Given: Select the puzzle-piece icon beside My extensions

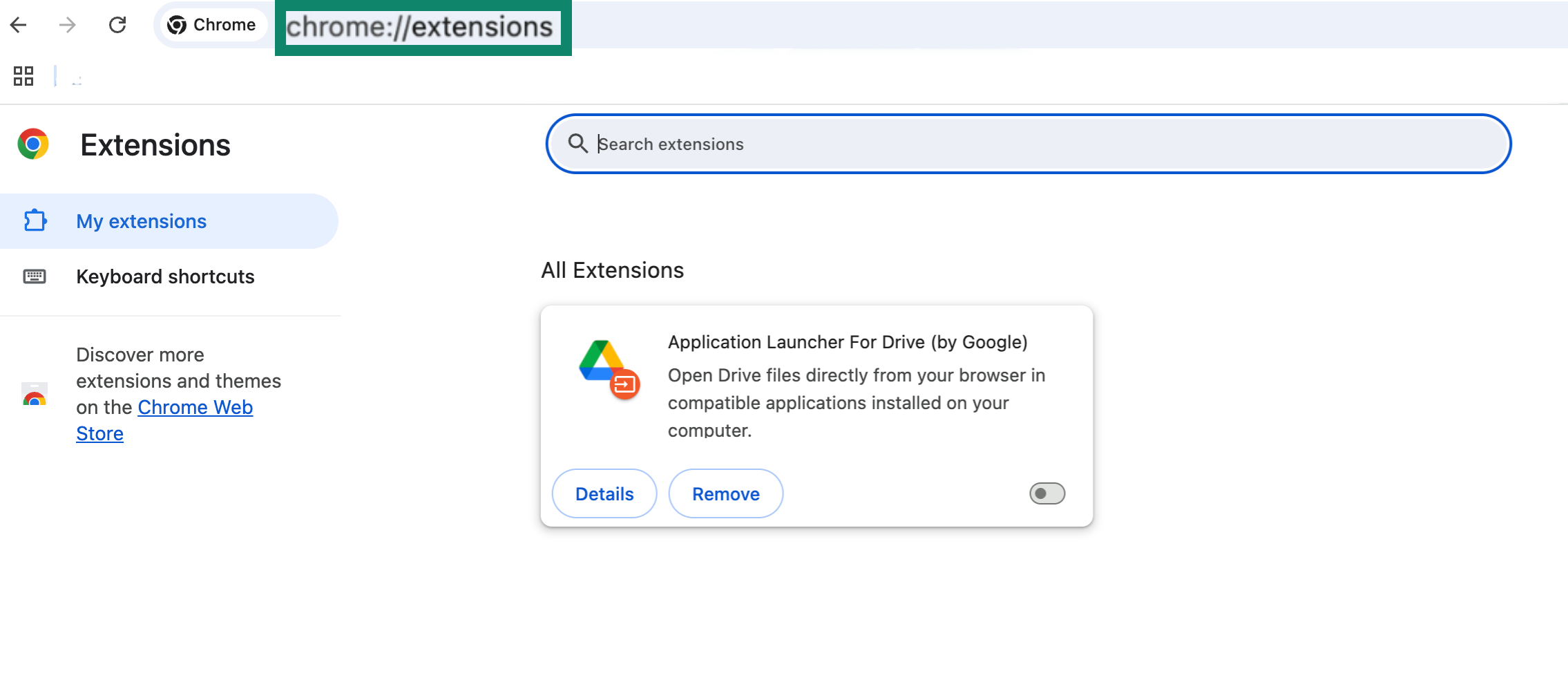Looking at the screenshot, I should (35, 220).
